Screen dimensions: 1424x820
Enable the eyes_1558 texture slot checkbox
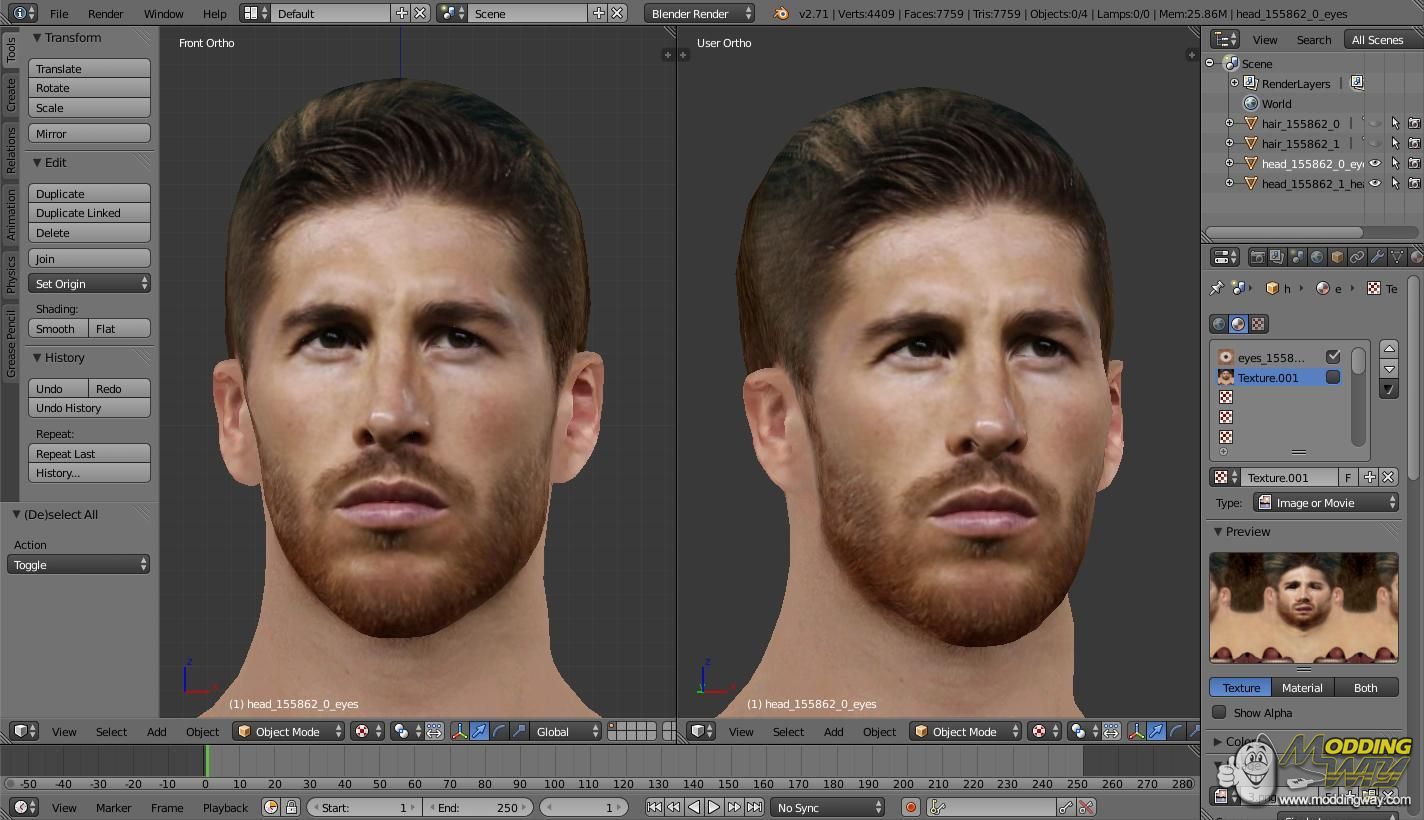tap(1333, 357)
